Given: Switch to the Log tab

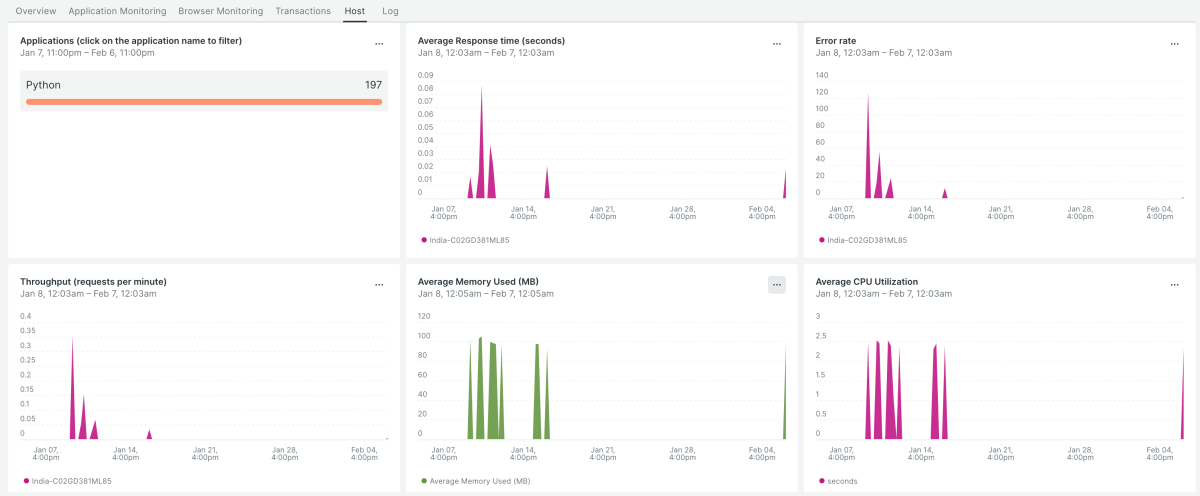Looking at the screenshot, I should click(390, 11).
